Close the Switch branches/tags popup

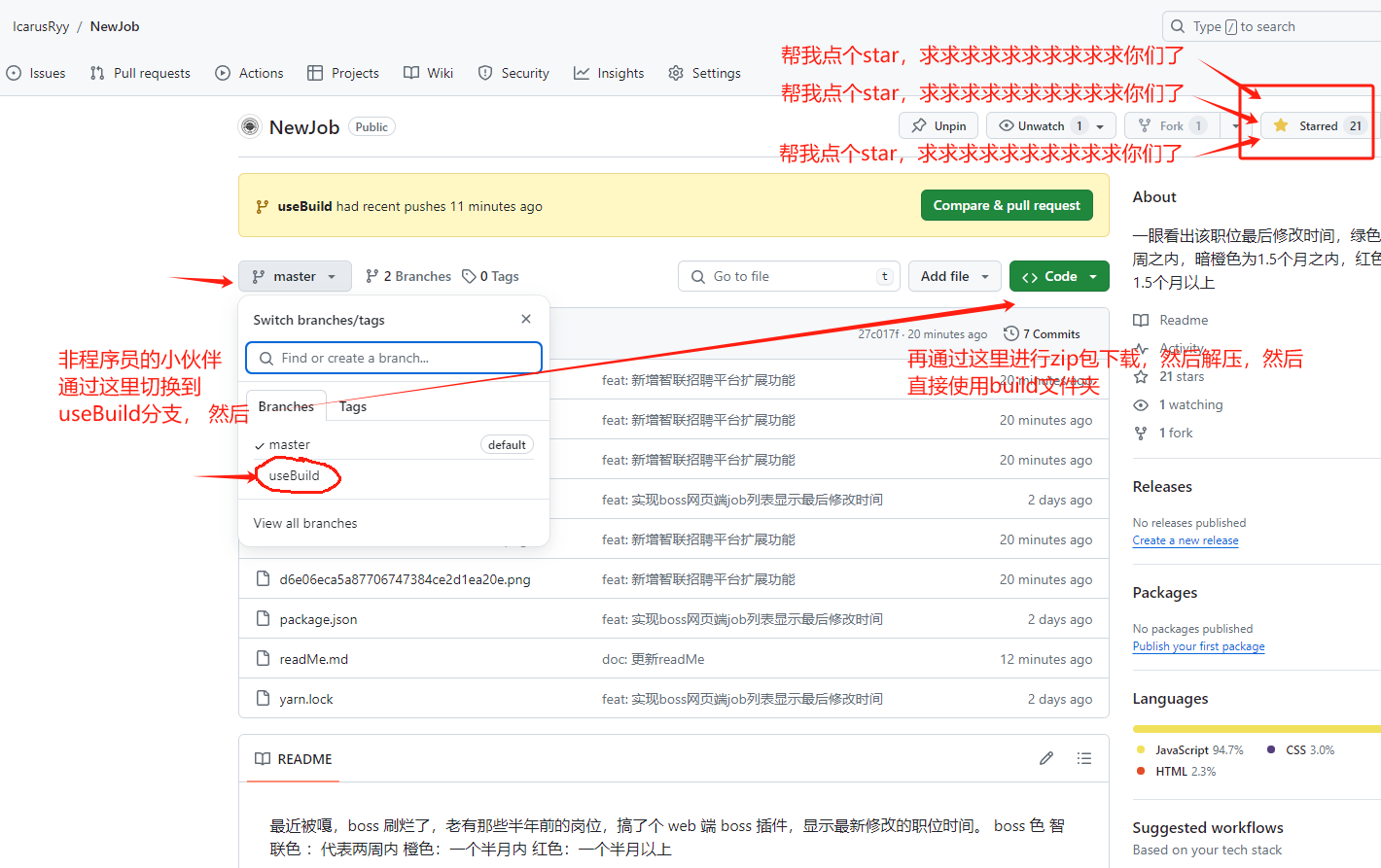coord(526,319)
